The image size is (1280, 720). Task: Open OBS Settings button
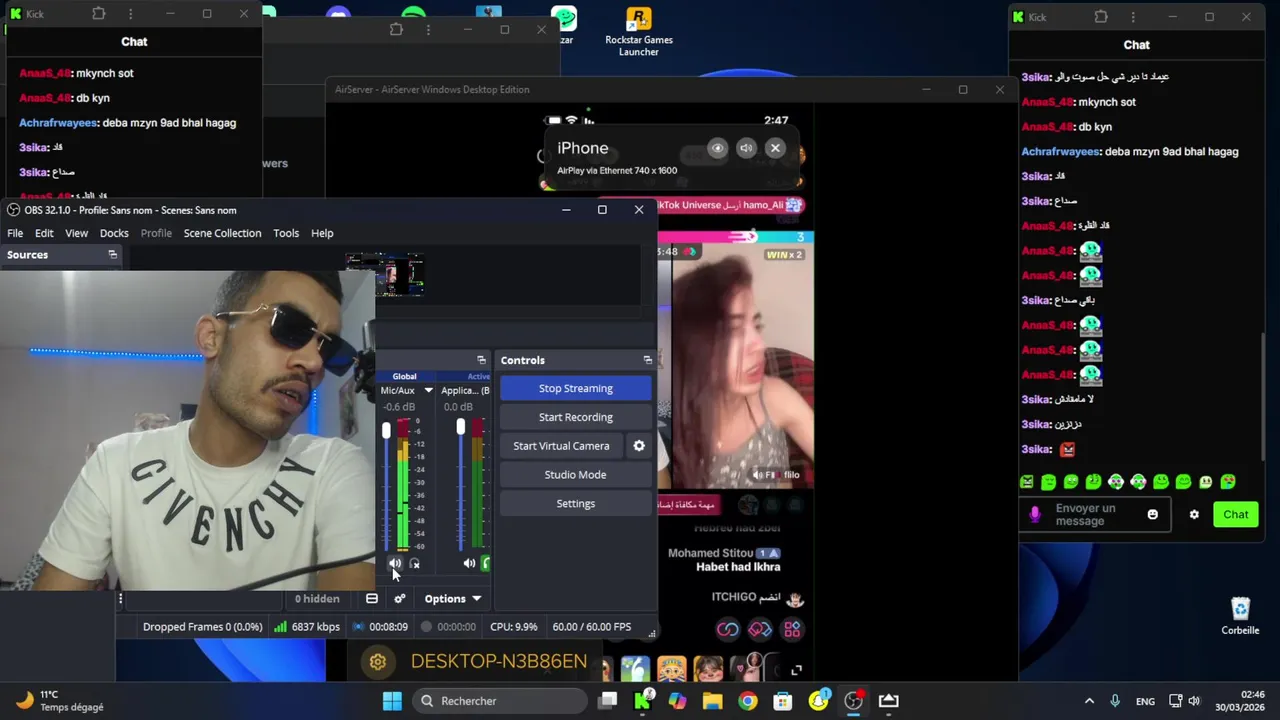click(x=575, y=504)
